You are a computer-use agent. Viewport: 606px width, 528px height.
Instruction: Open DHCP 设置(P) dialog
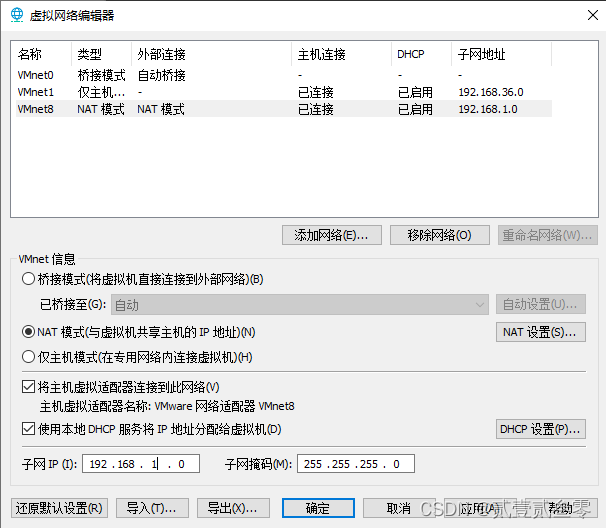click(541, 429)
